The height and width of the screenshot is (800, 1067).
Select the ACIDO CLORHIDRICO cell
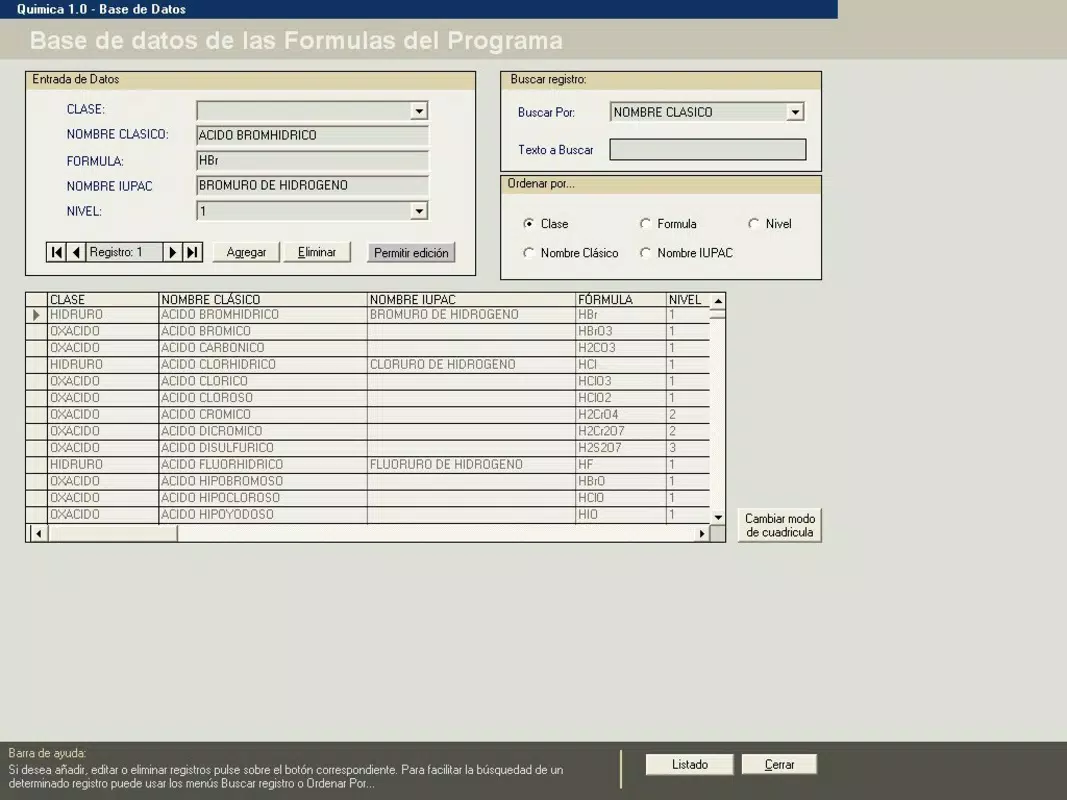pos(263,365)
